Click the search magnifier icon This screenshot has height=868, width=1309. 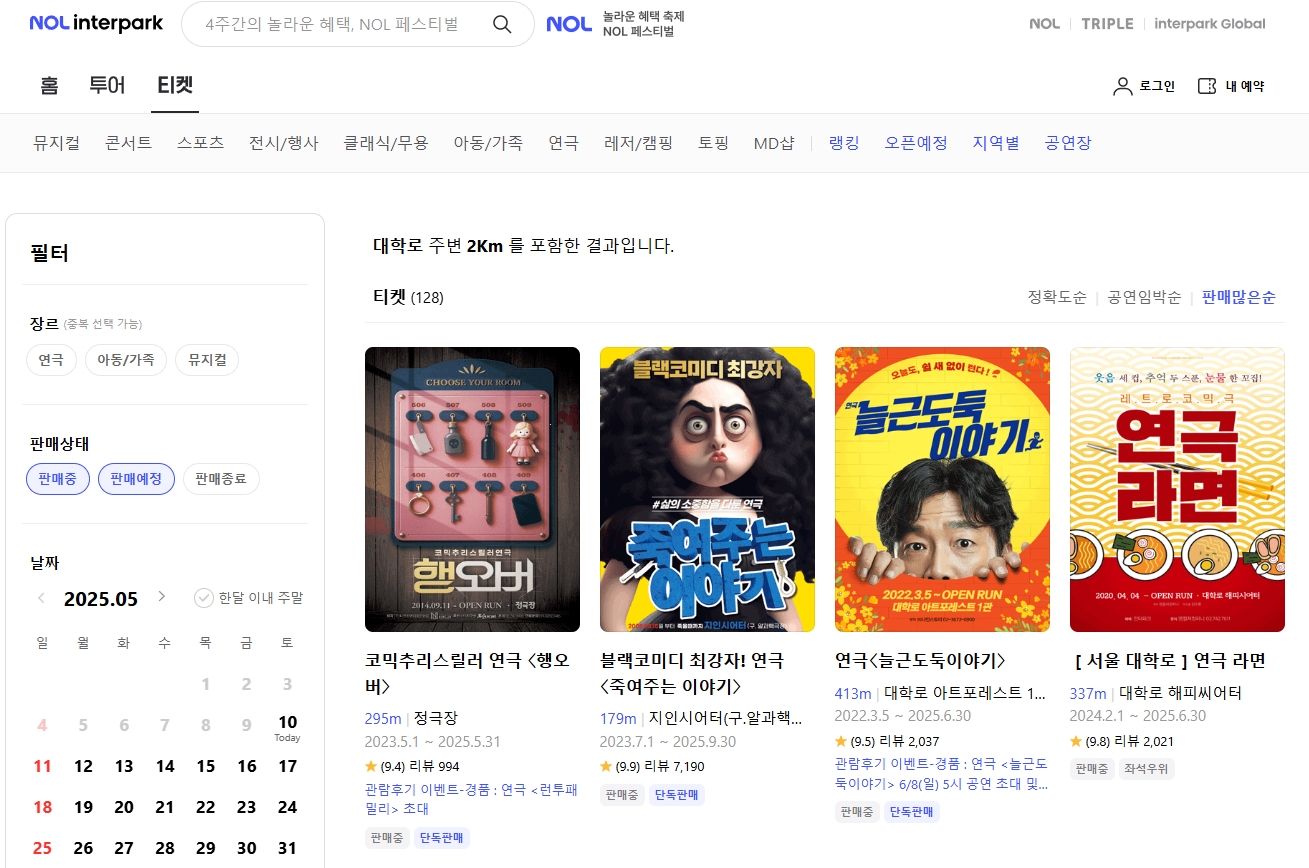(x=502, y=24)
